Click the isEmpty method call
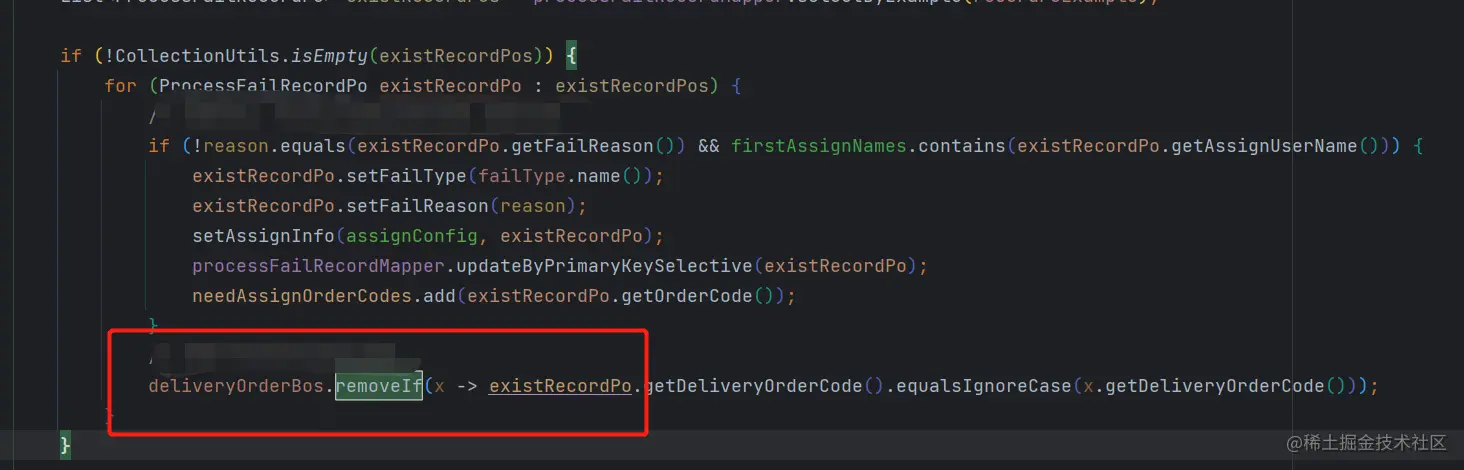 pyautogui.click(x=331, y=56)
